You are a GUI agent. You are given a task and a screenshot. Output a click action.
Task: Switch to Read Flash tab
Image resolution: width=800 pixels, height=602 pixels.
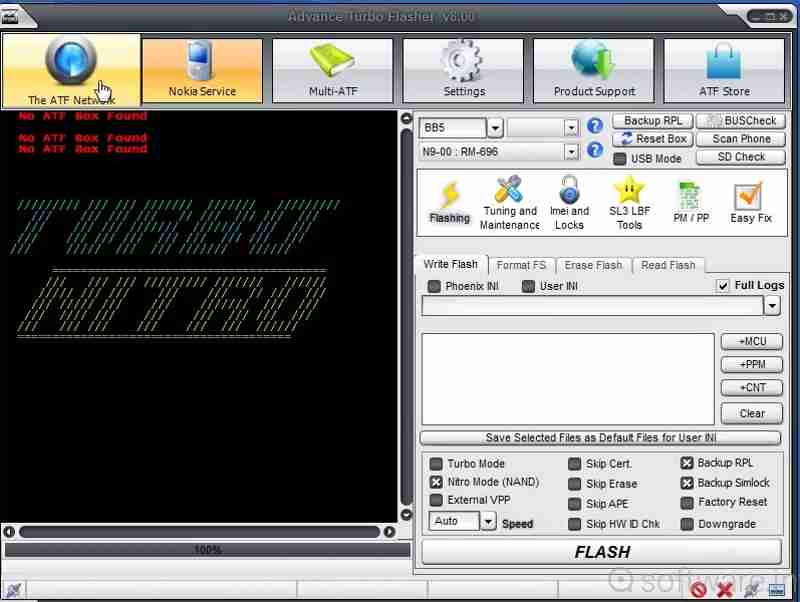pos(668,265)
